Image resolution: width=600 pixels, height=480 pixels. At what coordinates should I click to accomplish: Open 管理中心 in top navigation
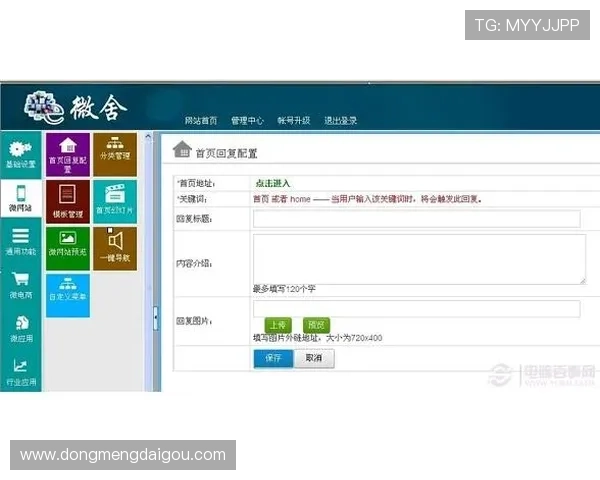(247, 121)
